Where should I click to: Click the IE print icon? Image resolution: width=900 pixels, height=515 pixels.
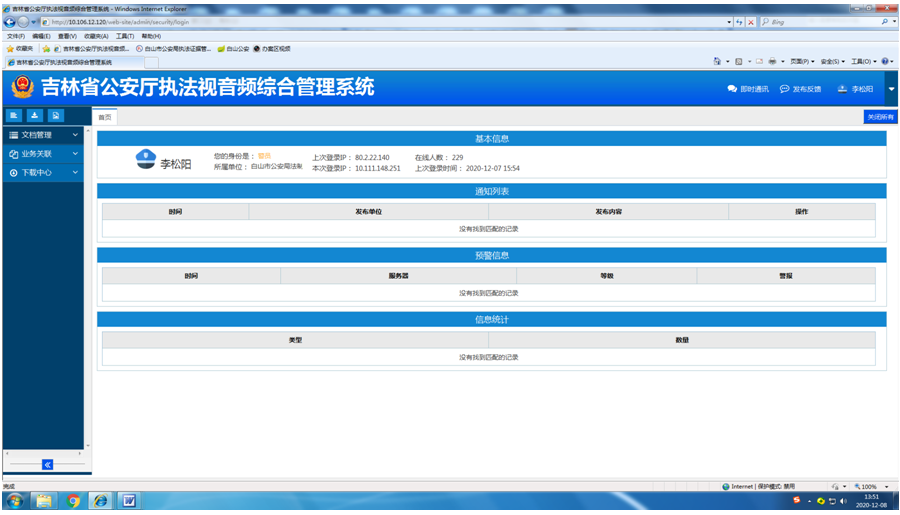click(772, 61)
